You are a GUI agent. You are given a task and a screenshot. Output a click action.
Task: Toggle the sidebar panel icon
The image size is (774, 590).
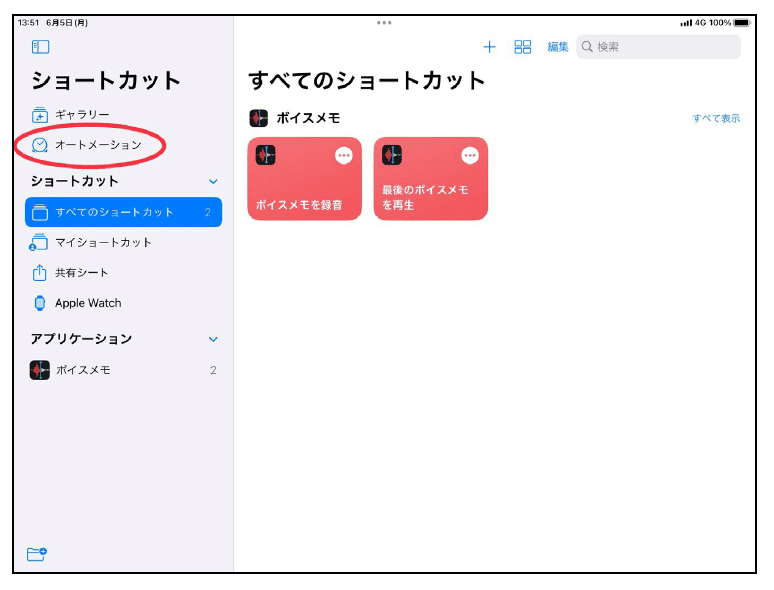(x=40, y=47)
